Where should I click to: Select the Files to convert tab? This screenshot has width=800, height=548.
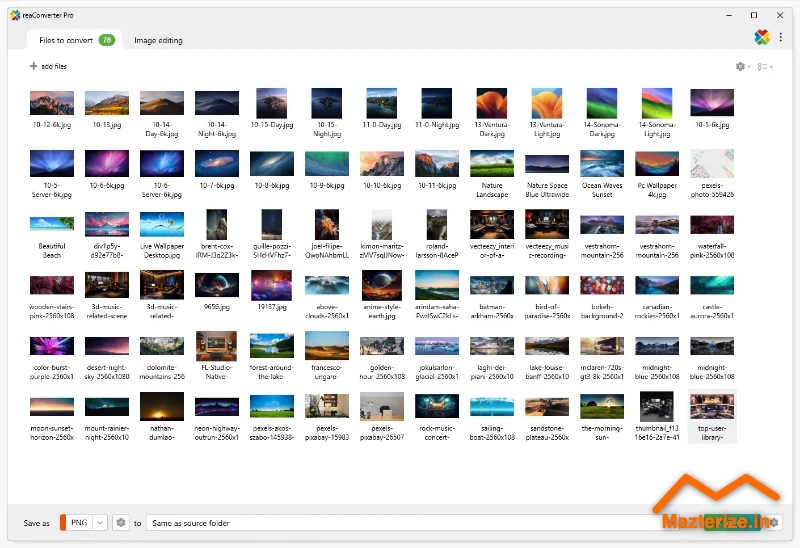66,40
